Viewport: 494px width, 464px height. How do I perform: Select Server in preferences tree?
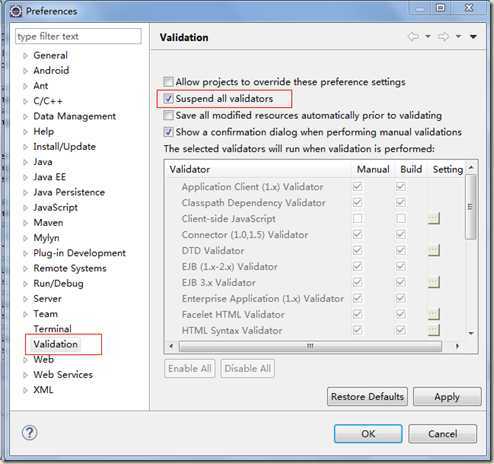tap(47, 299)
